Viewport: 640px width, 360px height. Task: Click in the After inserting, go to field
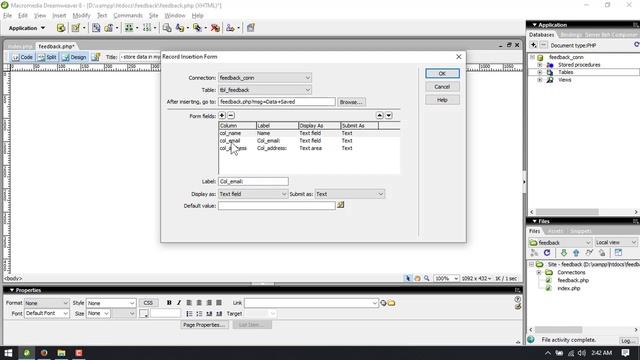tap(276, 102)
